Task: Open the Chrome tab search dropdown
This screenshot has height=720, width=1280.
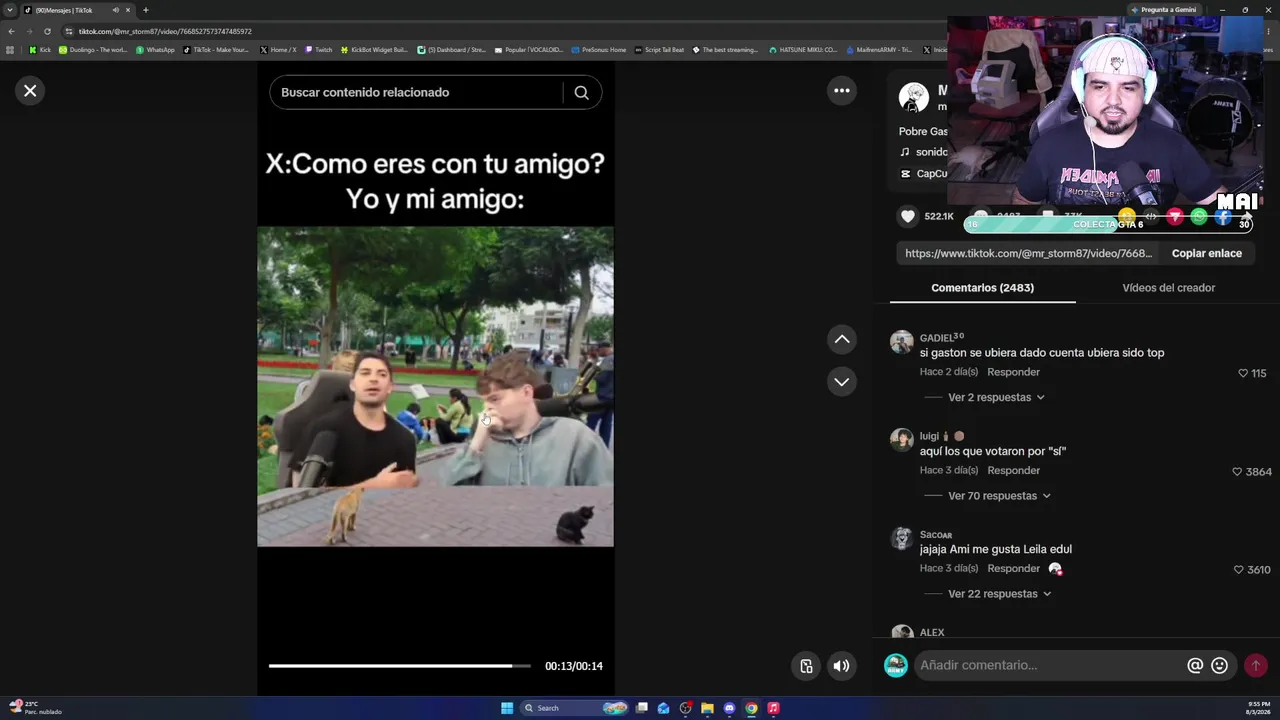Action: point(10,10)
